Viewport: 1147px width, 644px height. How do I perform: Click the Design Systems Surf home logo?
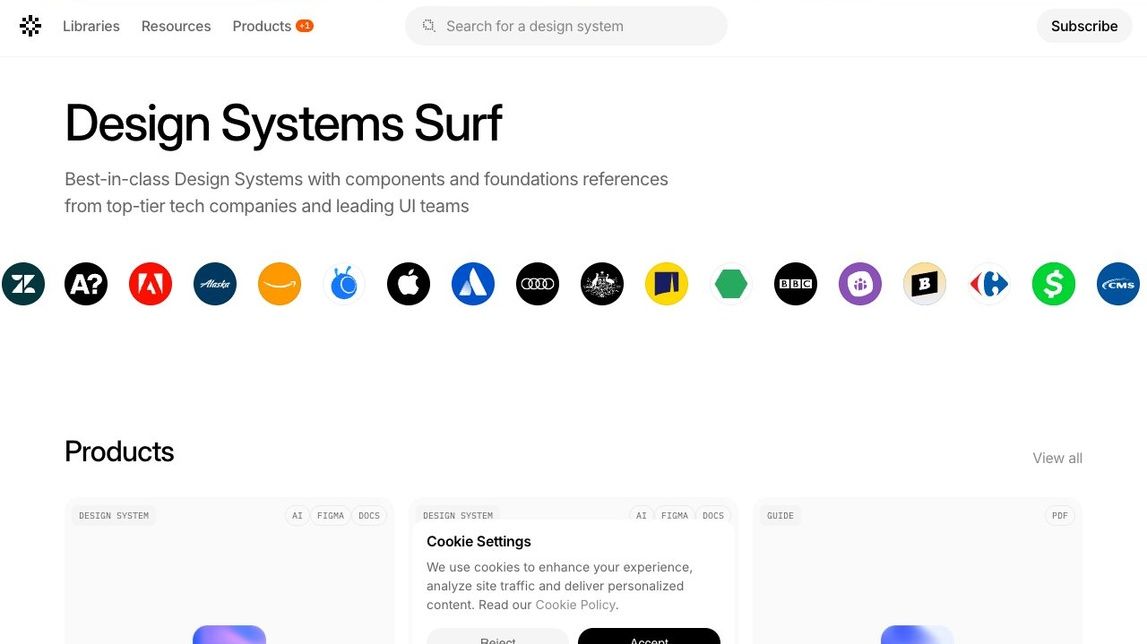click(x=30, y=26)
